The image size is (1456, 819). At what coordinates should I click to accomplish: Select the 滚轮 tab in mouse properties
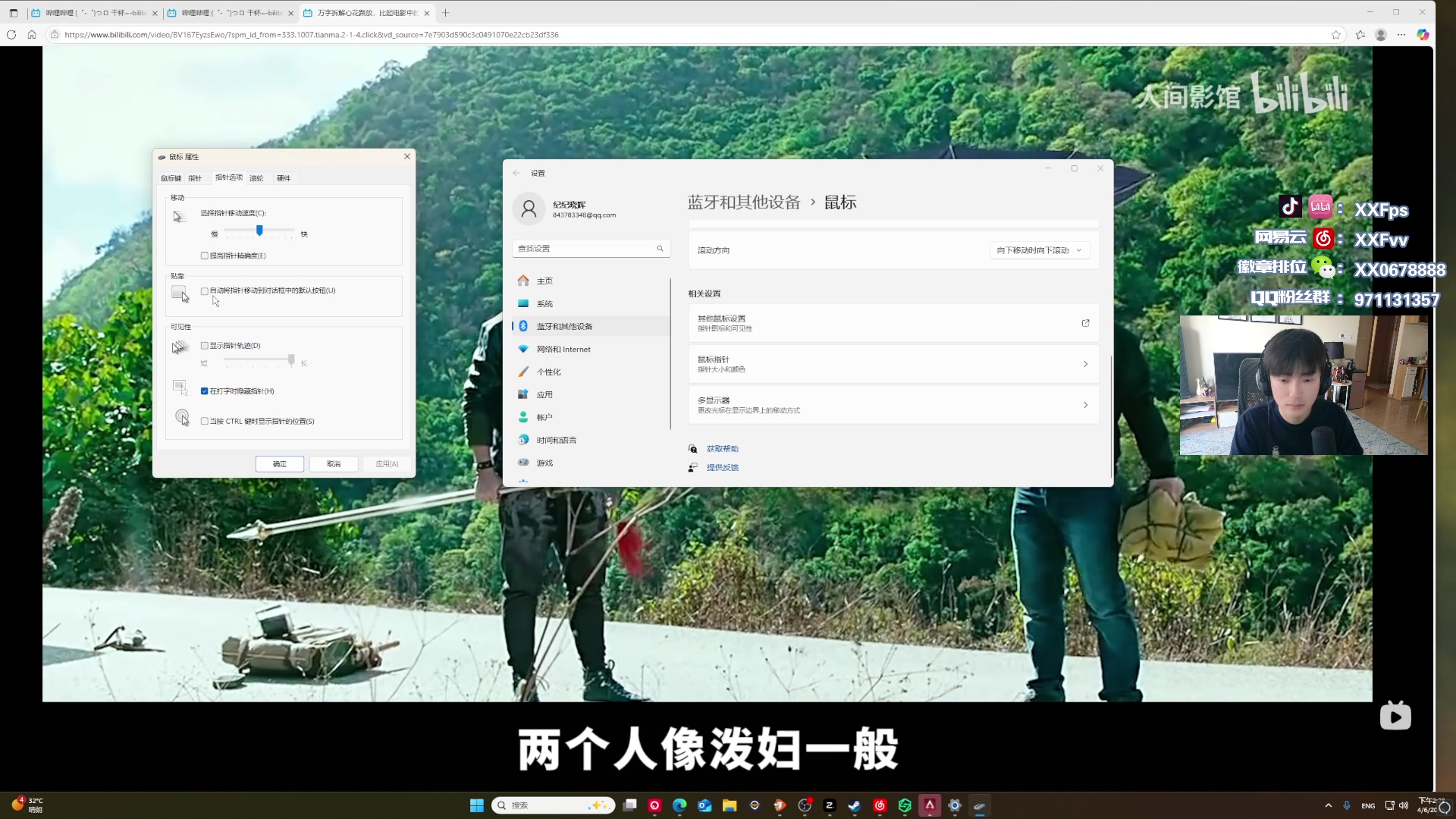coord(256,178)
